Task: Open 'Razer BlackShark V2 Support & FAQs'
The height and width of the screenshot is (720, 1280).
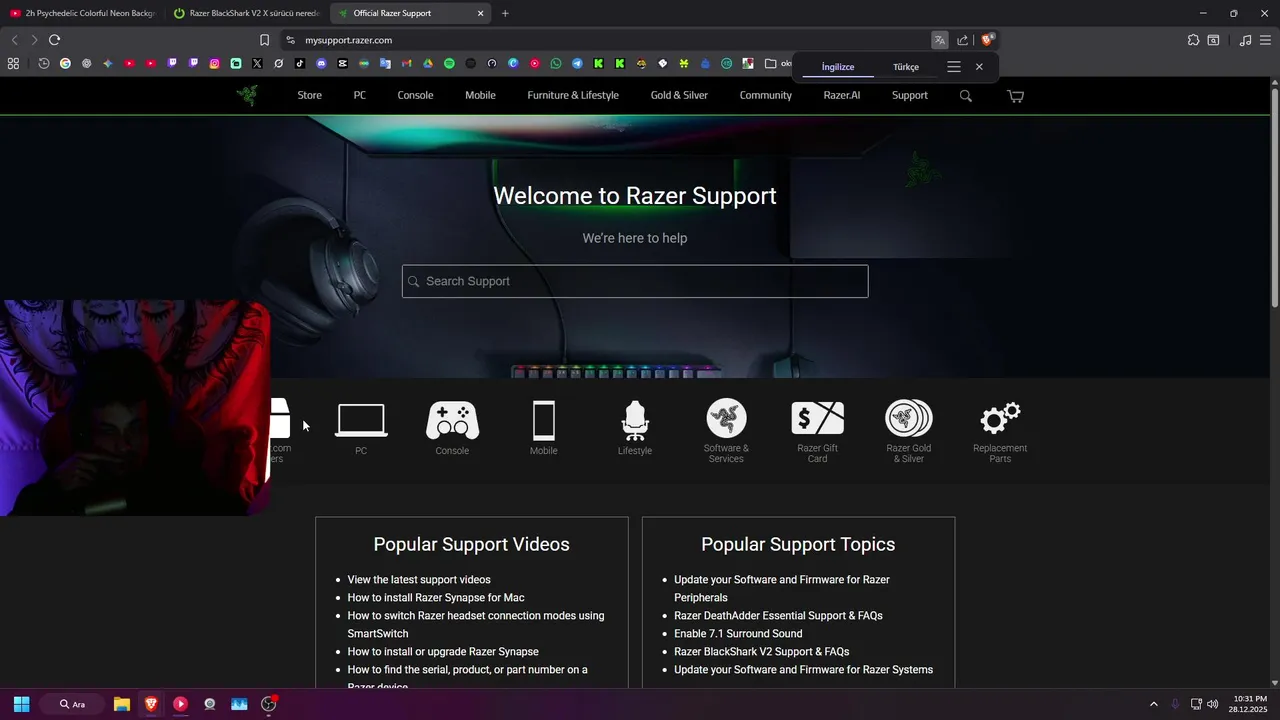Action: (761, 651)
